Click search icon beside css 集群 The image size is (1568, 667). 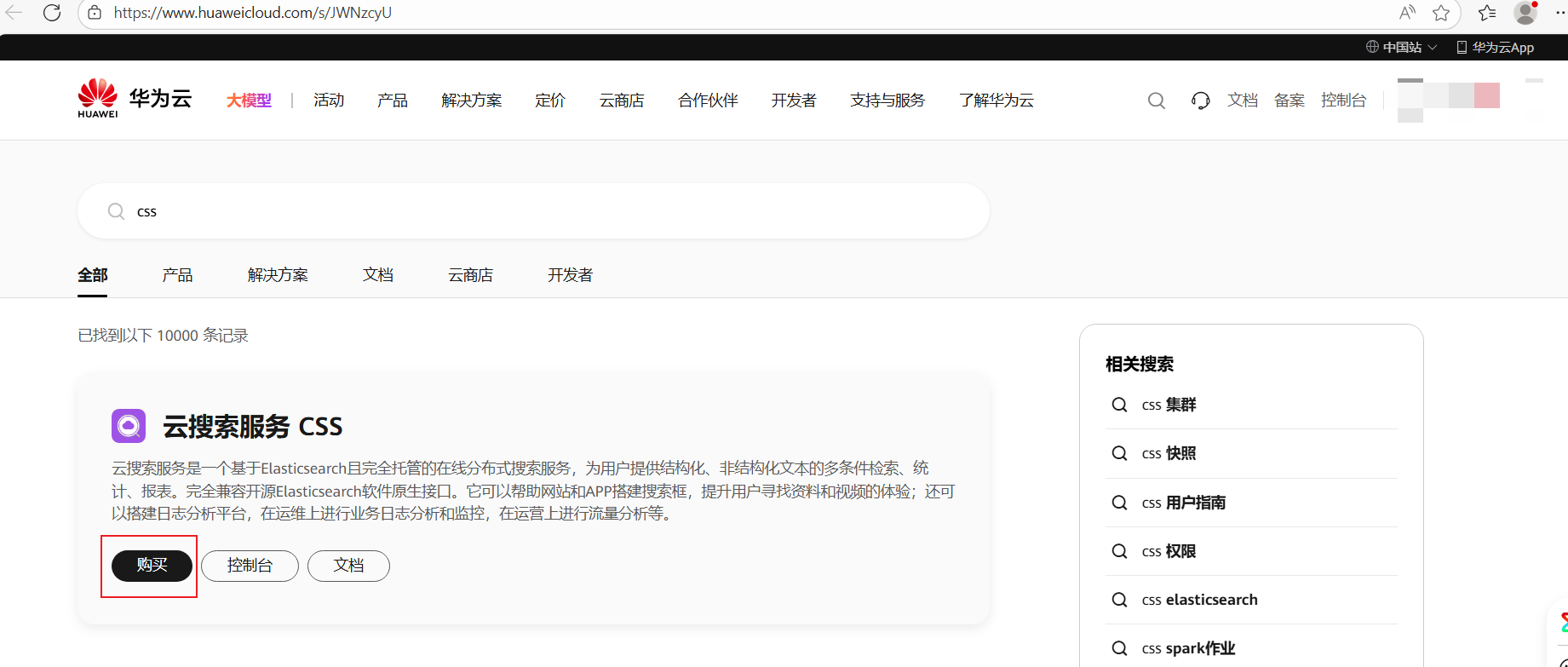[x=1119, y=405]
